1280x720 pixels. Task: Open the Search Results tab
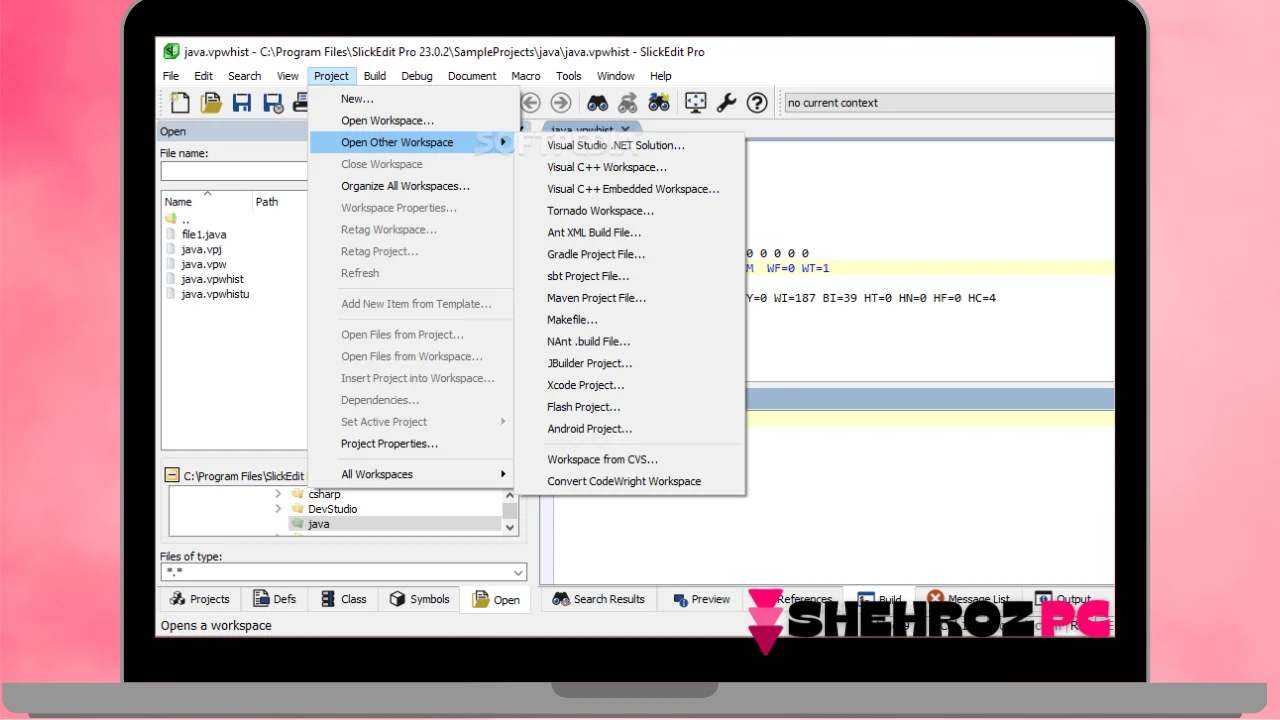coord(598,599)
